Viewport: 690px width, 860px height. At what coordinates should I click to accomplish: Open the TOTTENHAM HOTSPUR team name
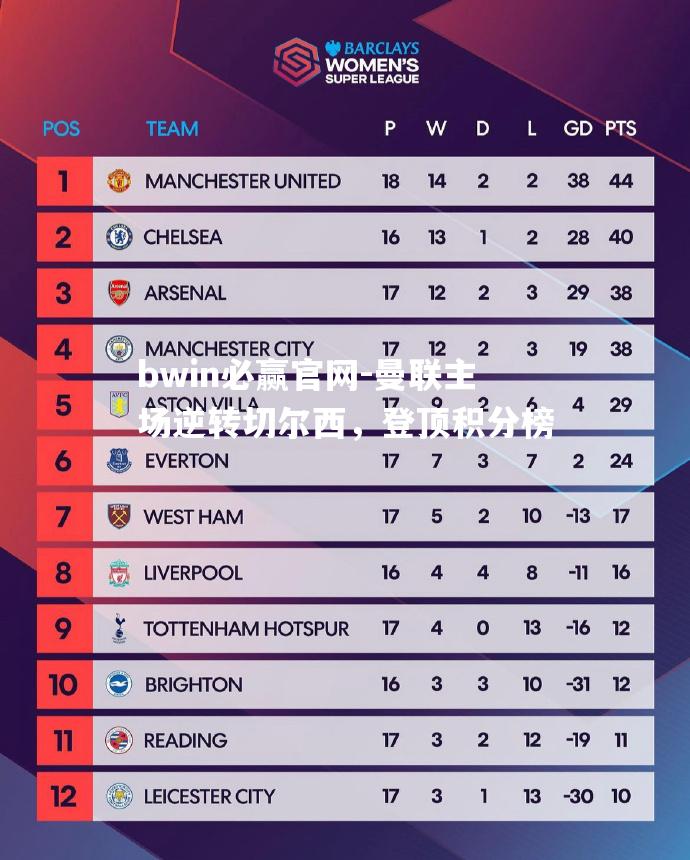pyautogui.click(x=246, y=629)
